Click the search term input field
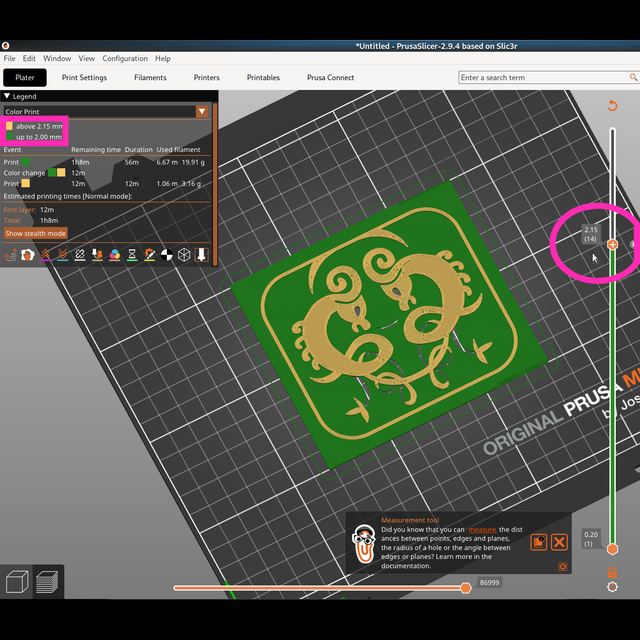Image resolution: width=640 pixels, height=640 pixels. pos(544,77)
